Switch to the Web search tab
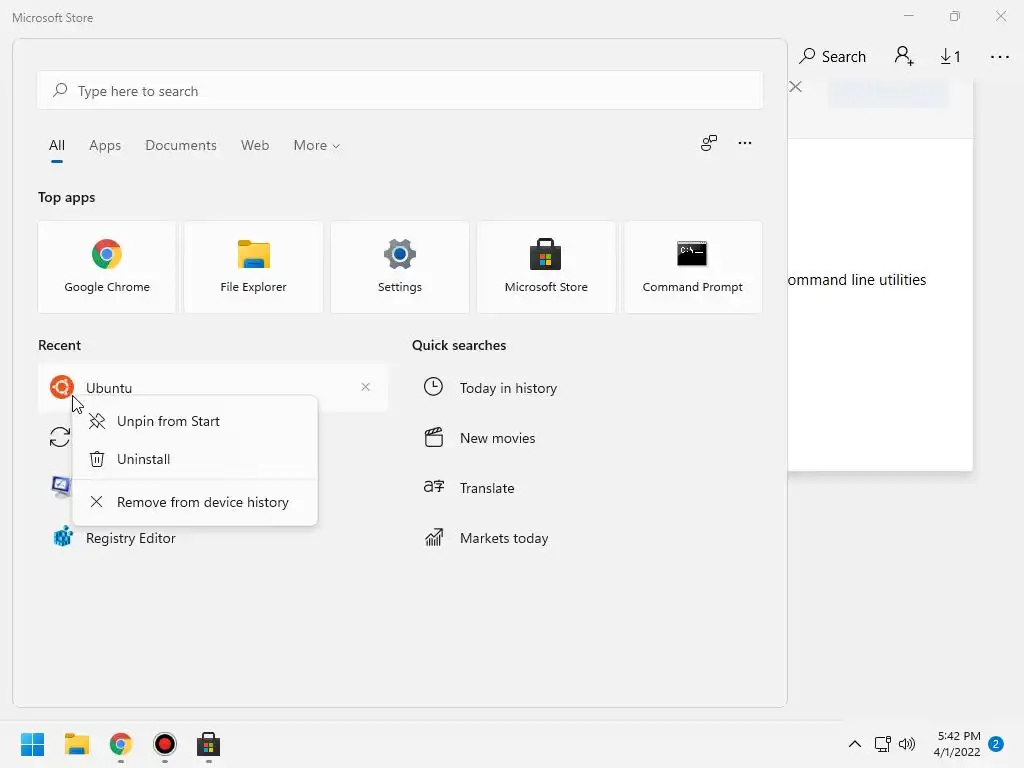The image size is (1024, 768). point(255,146)
